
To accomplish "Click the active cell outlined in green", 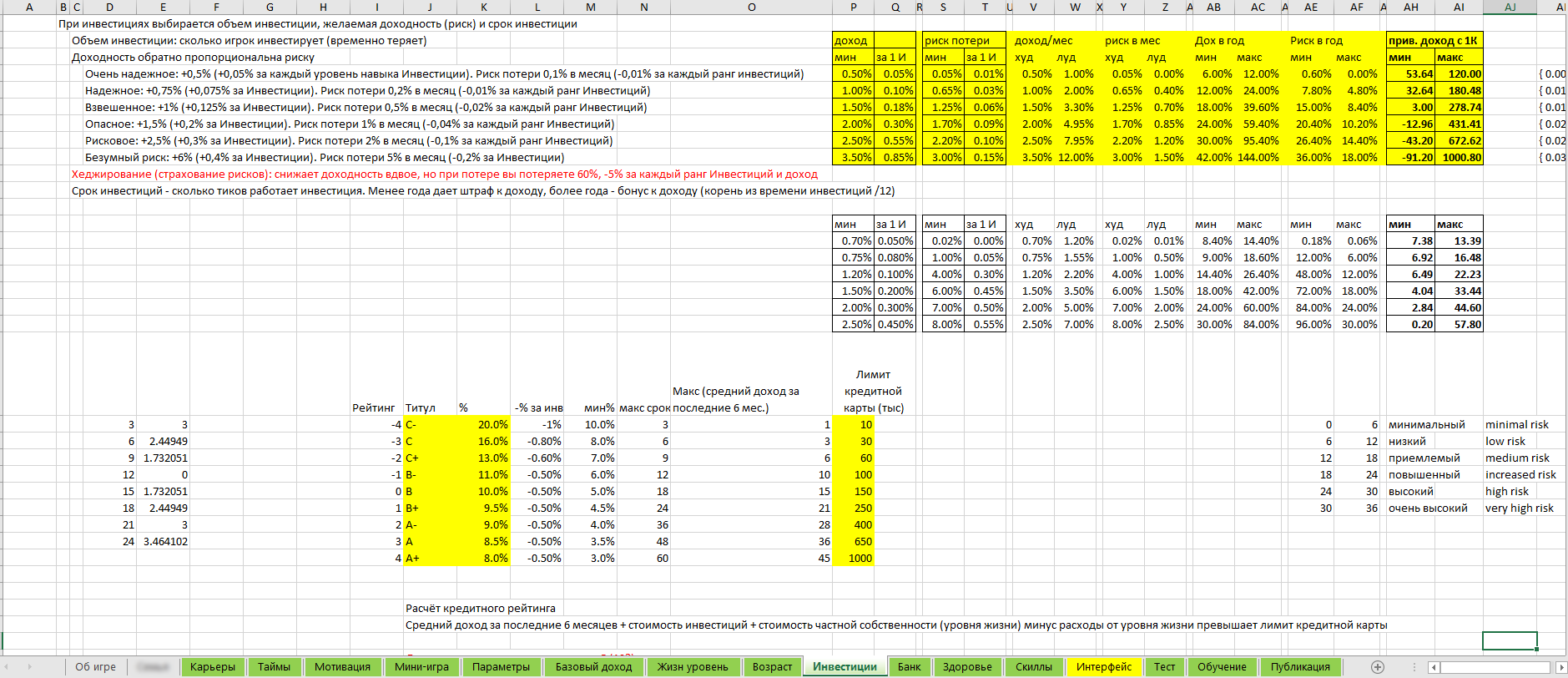I will [x=1510, y=641].
